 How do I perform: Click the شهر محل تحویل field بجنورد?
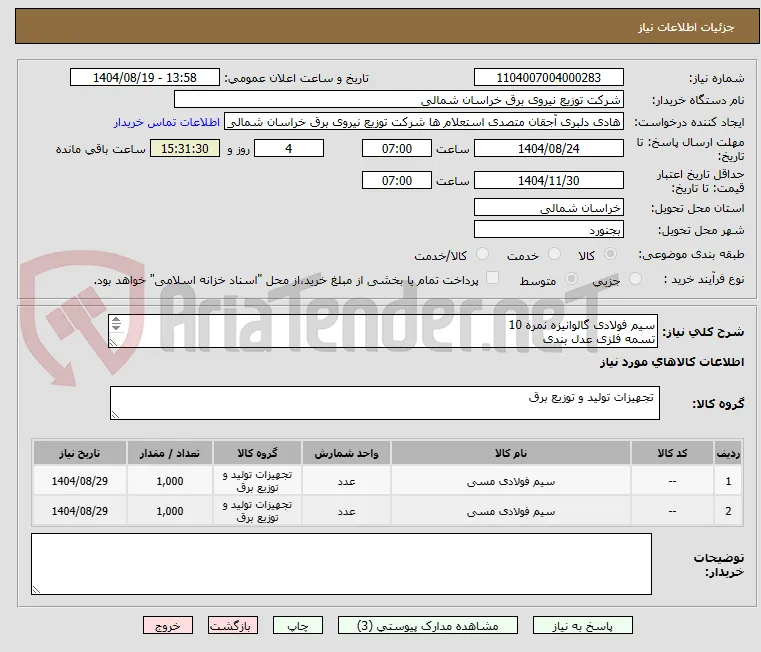(x=548, y=230)
